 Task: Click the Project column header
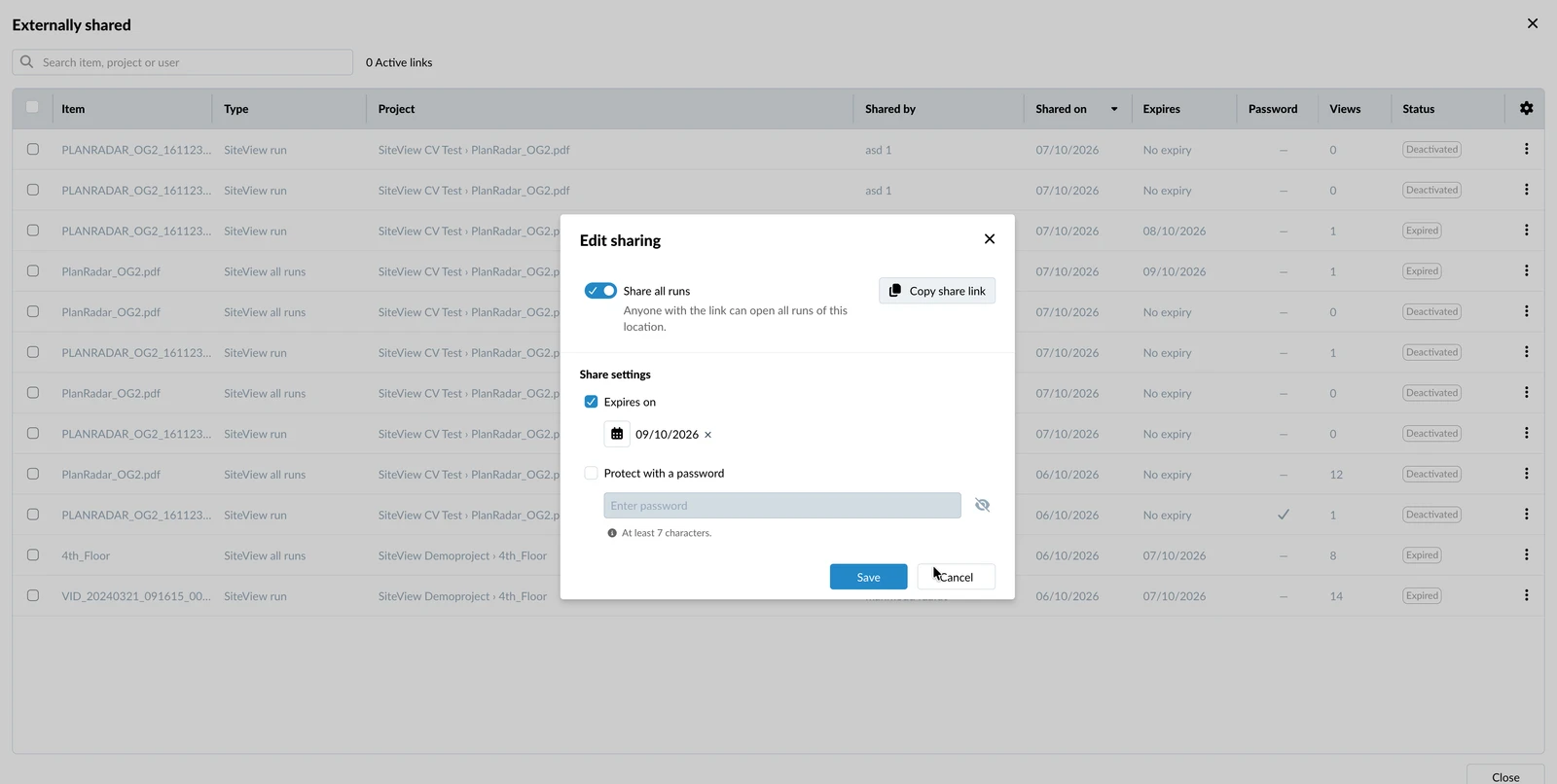point(396,109)
